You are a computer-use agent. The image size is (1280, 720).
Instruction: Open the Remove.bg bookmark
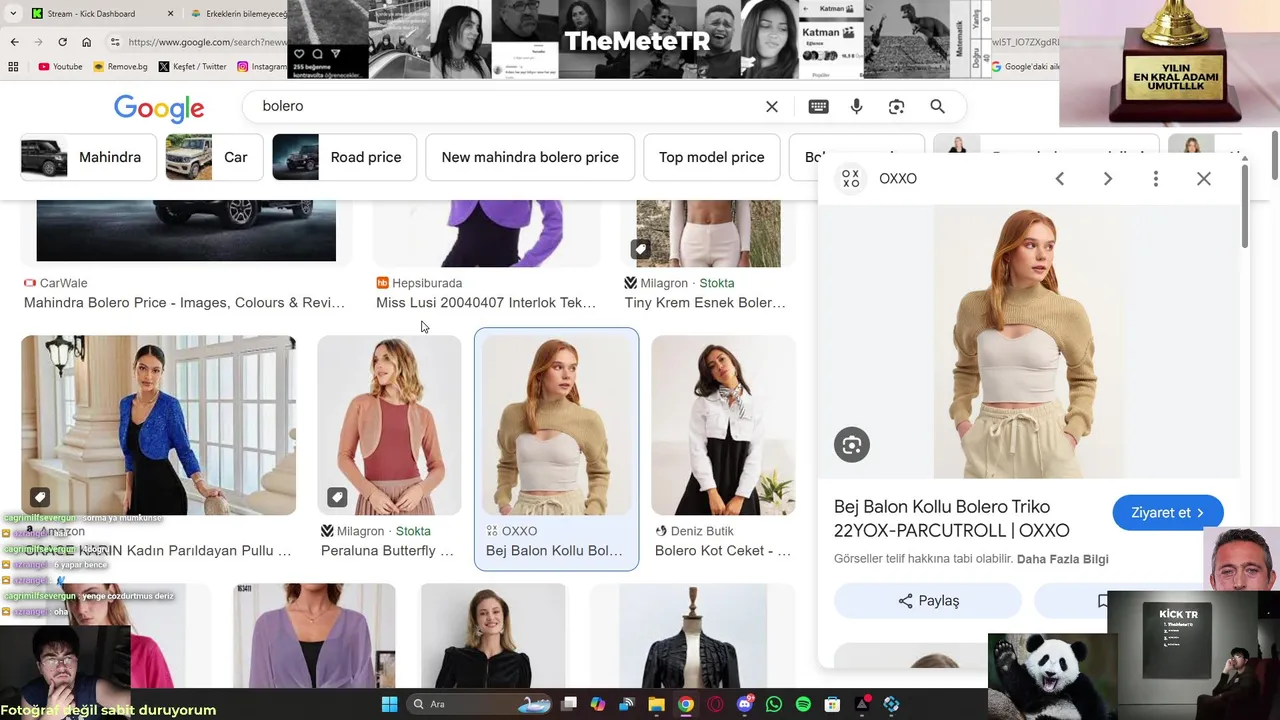120,67
